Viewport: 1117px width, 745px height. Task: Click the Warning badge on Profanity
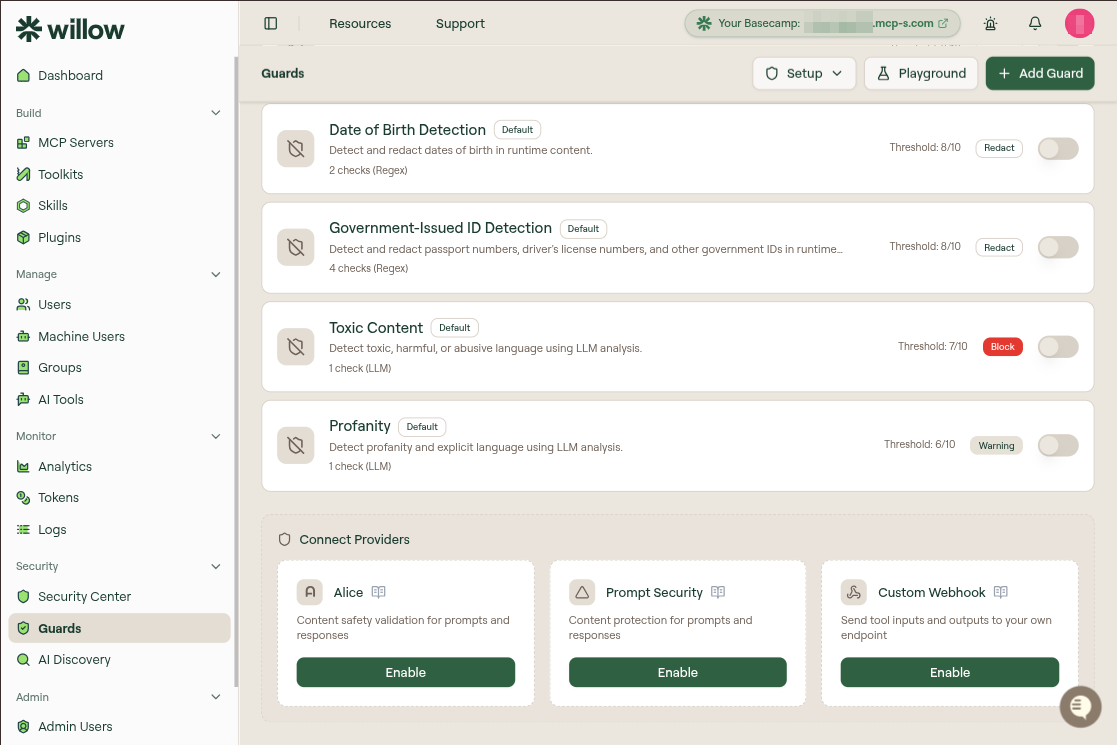click(996, 446)
